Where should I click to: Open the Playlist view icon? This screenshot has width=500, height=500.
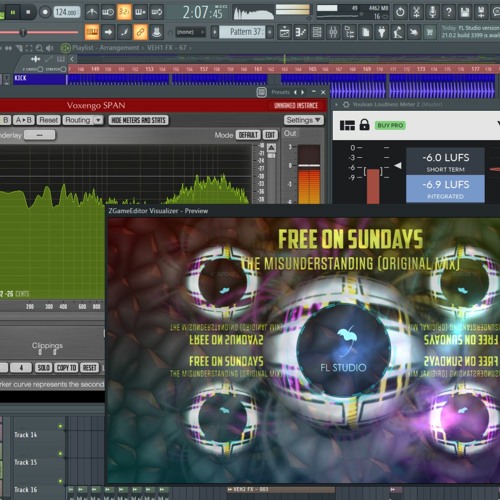coord(284,32)
